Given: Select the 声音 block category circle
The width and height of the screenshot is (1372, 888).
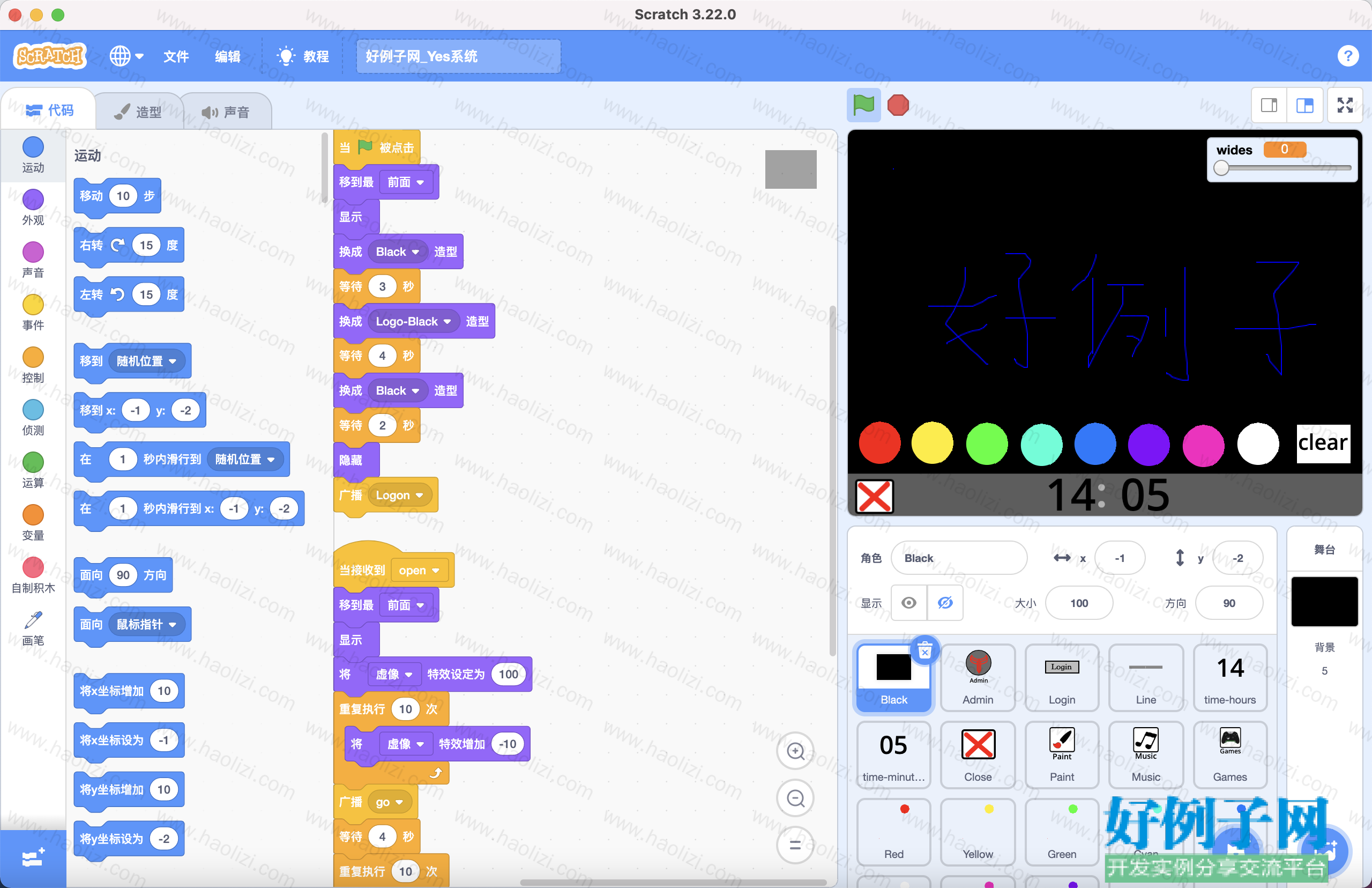Looking at the screenshot, I should (x=33, y=252).
